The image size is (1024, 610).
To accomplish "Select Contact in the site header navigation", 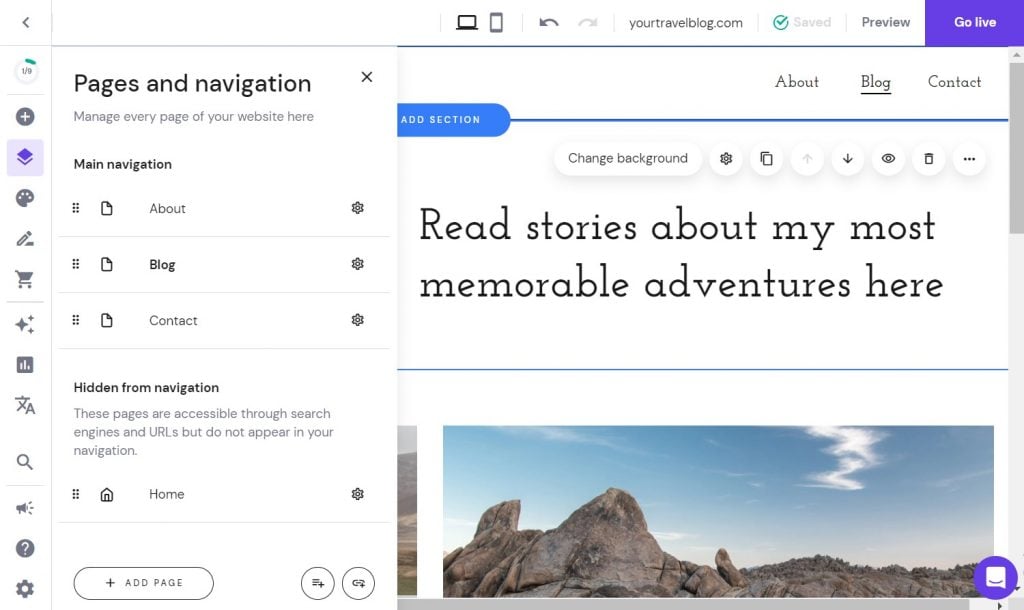I will click(x=954, y=82).
